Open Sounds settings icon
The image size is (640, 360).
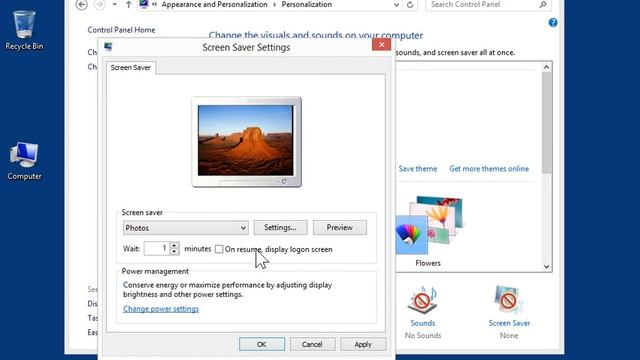pos(422,300)
